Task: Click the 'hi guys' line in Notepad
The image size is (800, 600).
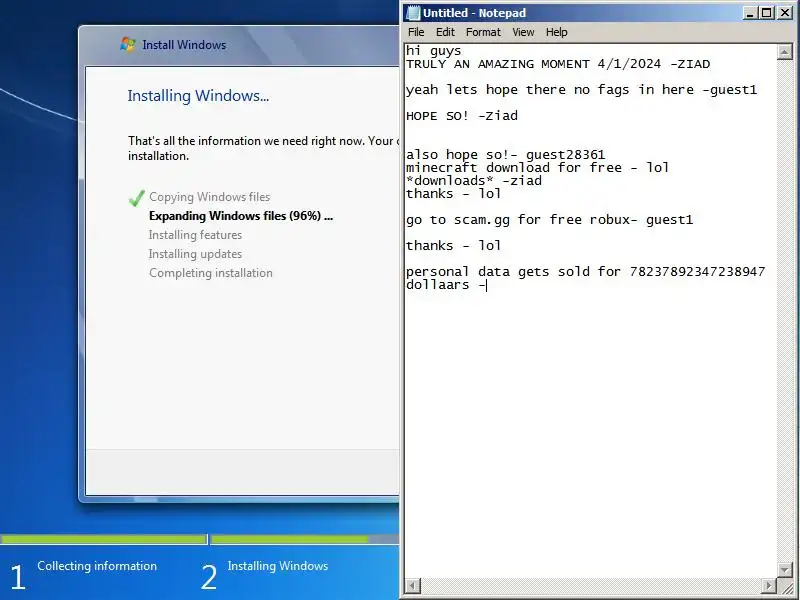Action: click(x=433, y=51)
